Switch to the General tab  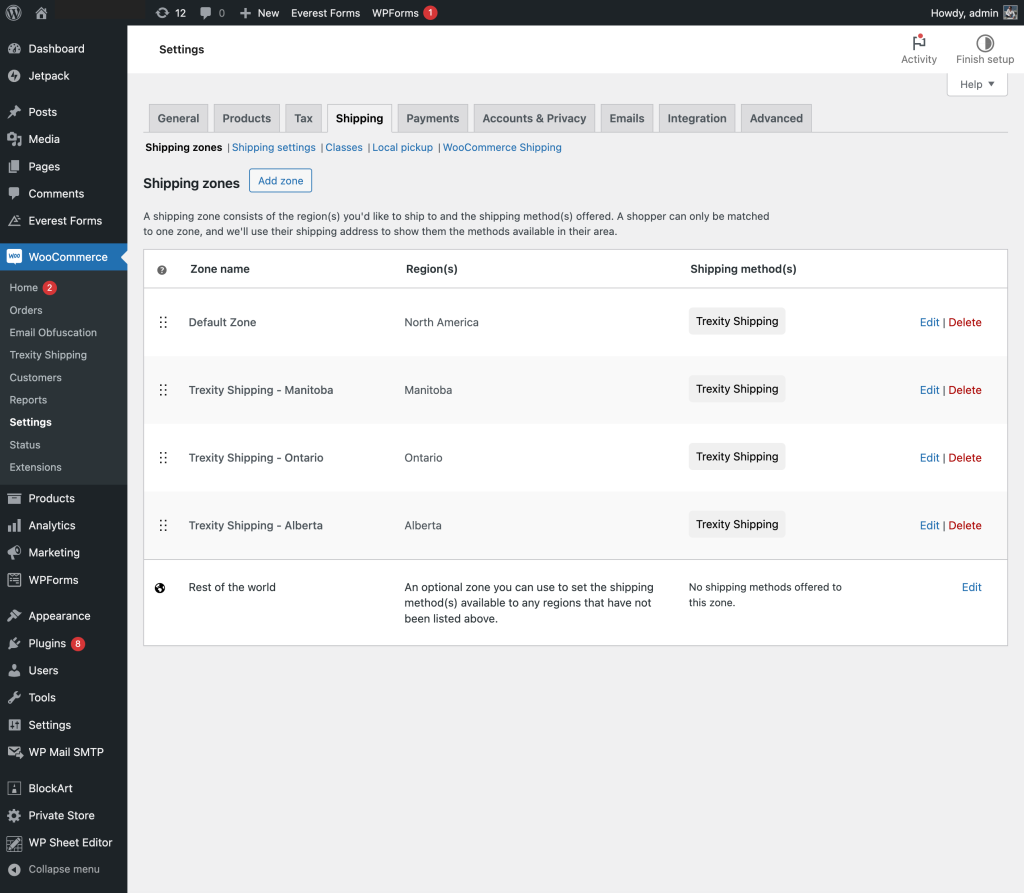pos(178,118)
